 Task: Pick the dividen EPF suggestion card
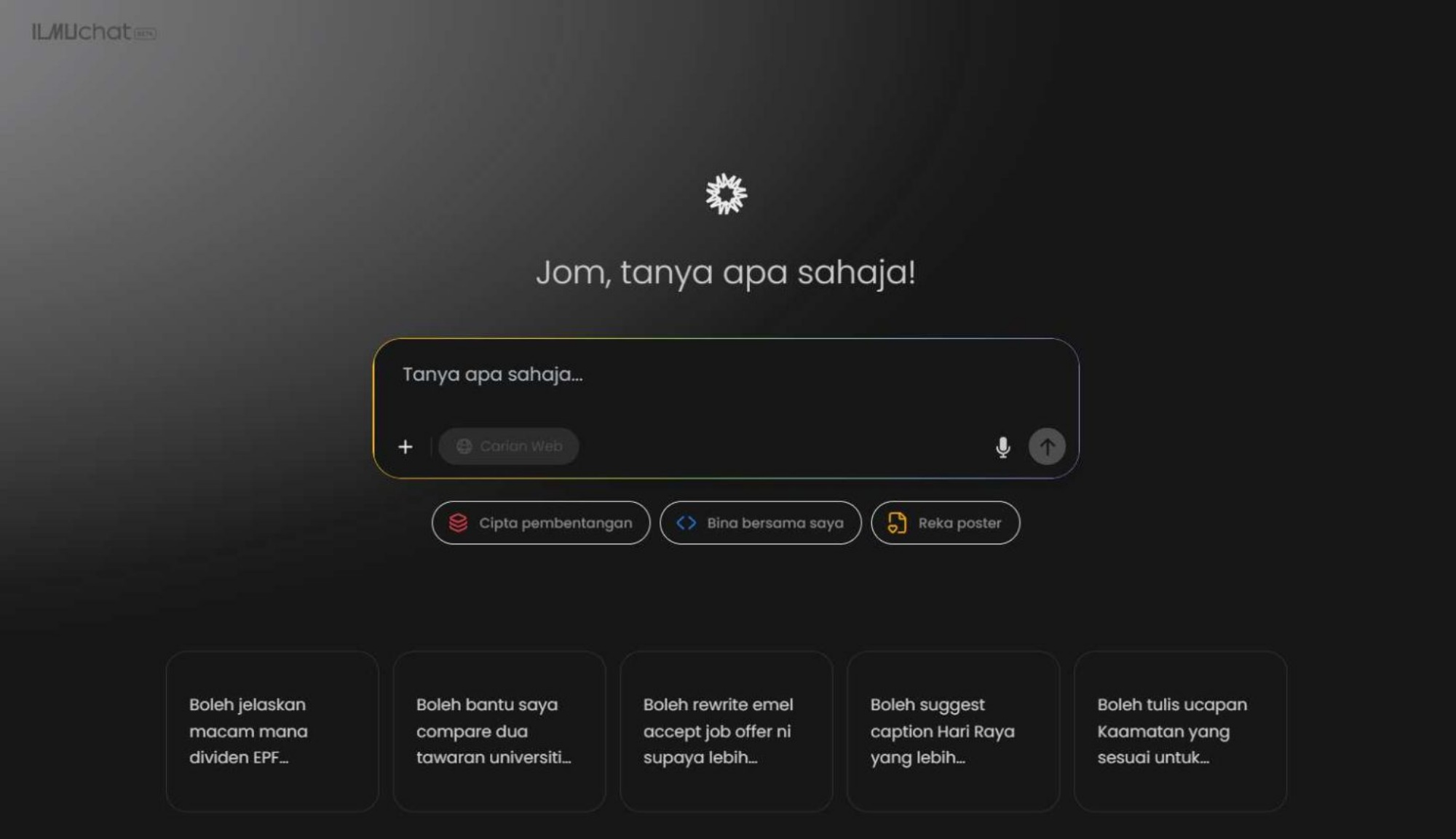click(x=272, y=731)
